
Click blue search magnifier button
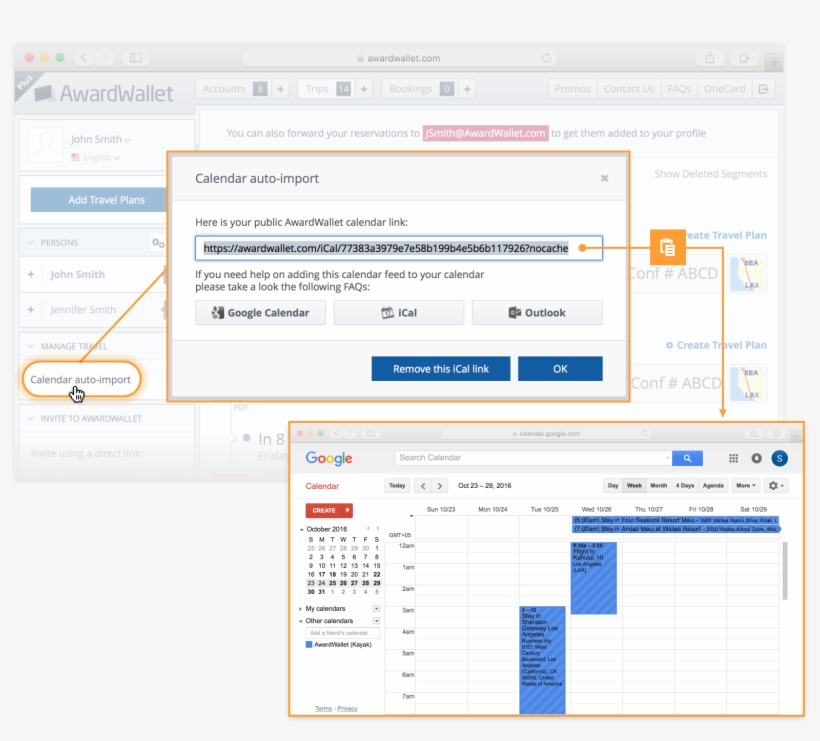(687, 458)
